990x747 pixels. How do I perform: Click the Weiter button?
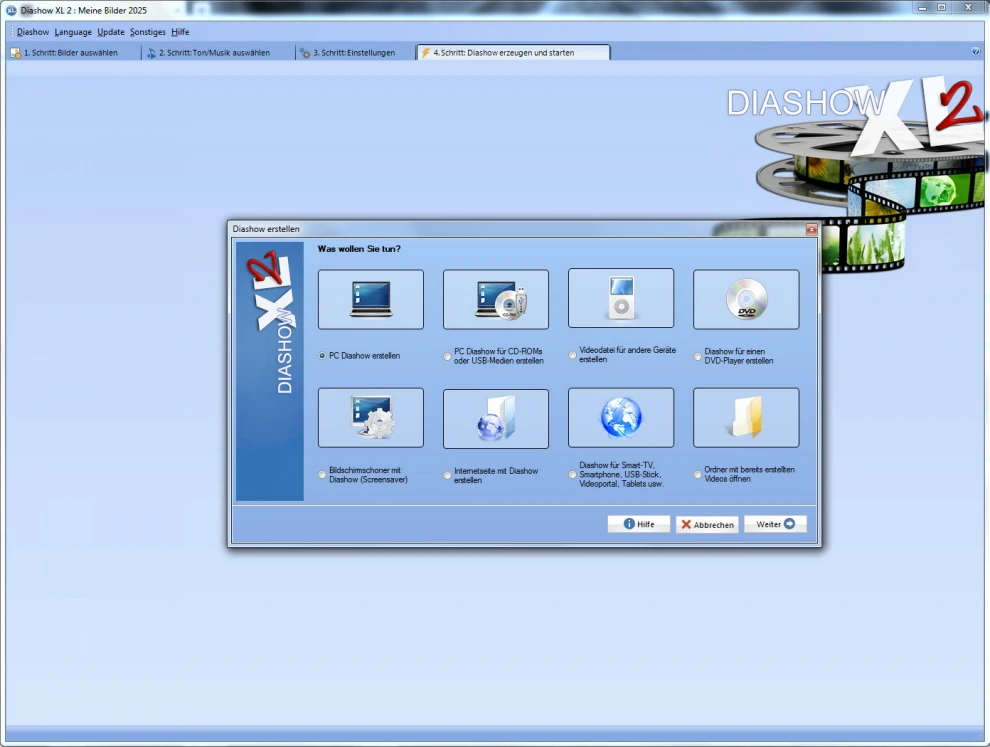[775, 524]
